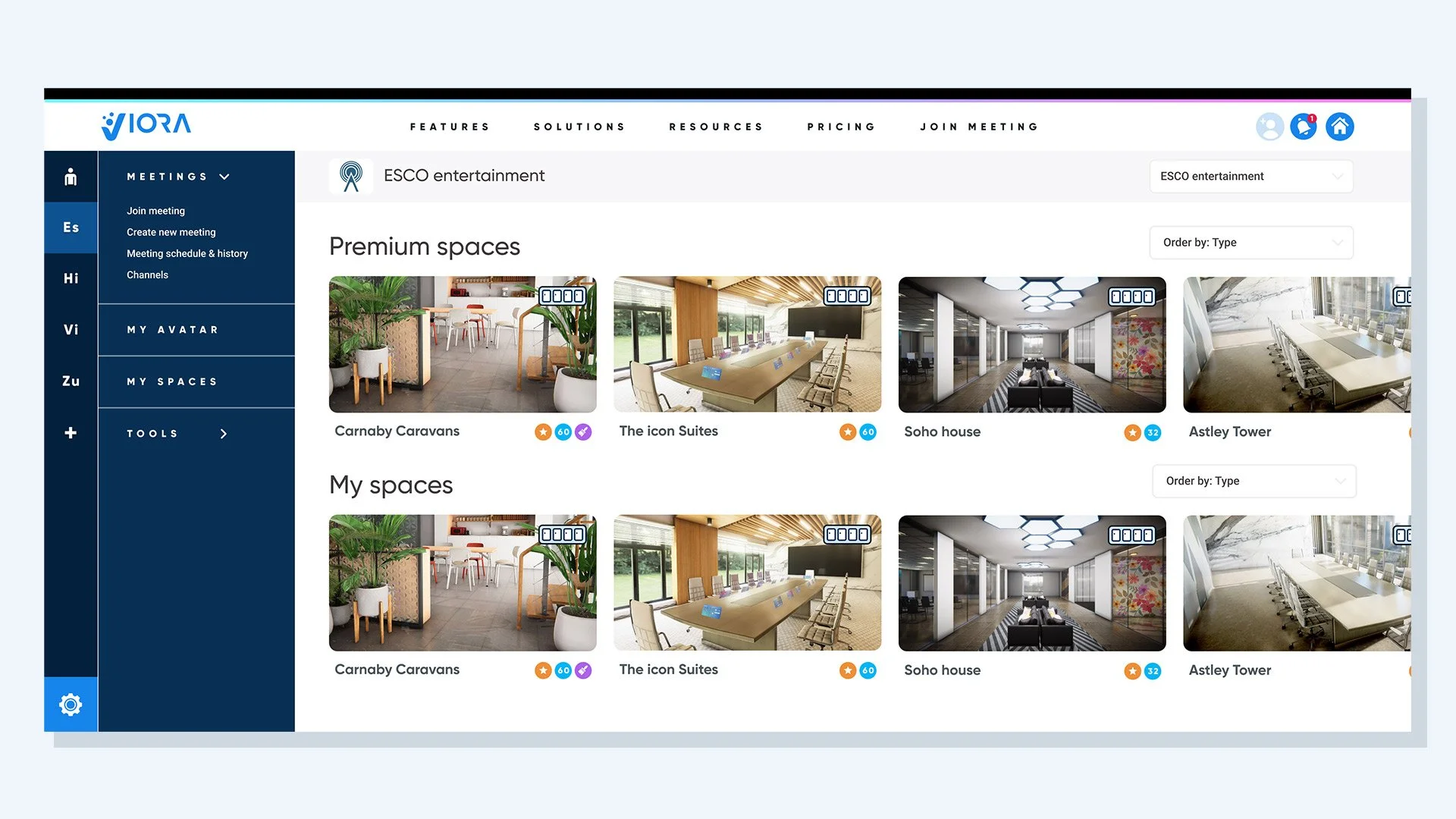This screenshot has height=819, width=1456.
Task: Go to the home icon
Action: tap(1340, 127)
